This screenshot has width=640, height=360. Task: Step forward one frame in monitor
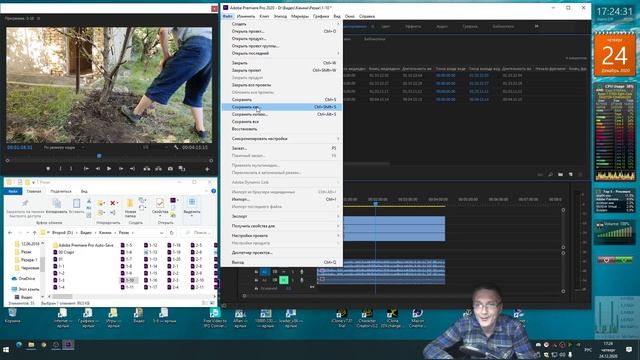coord(121,169)
